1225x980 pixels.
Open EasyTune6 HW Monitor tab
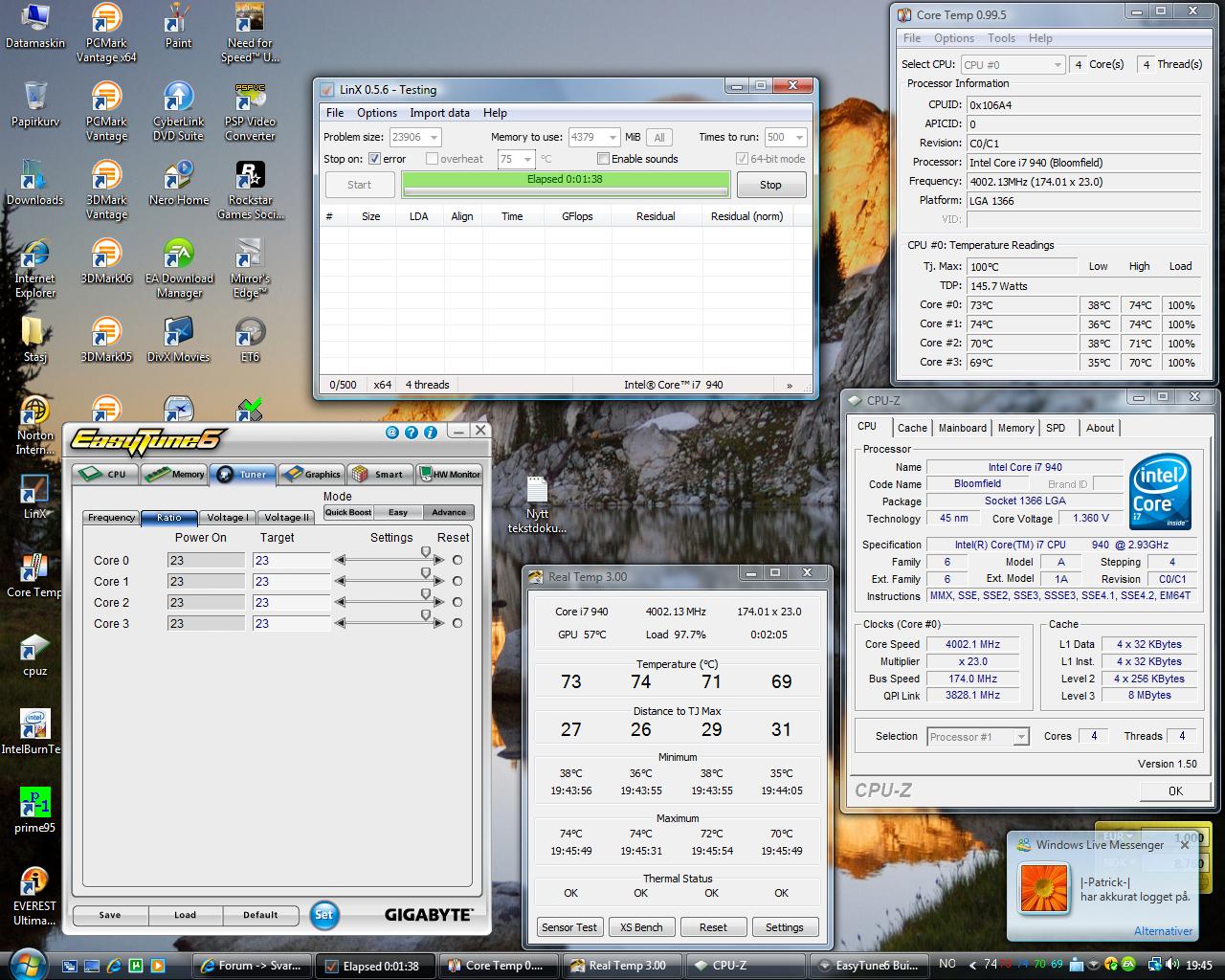450,474
